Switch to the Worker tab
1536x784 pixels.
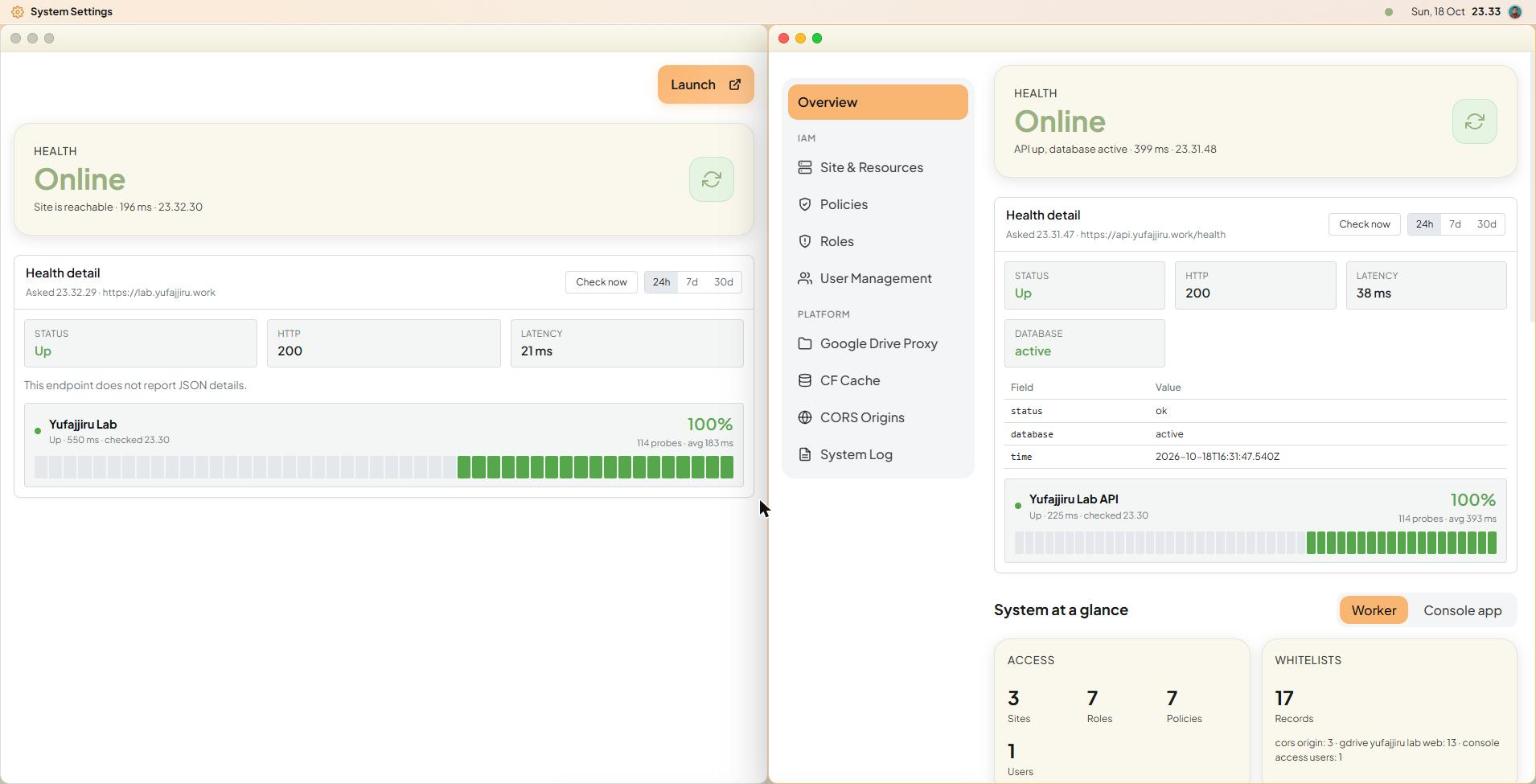coord(1373,610)
